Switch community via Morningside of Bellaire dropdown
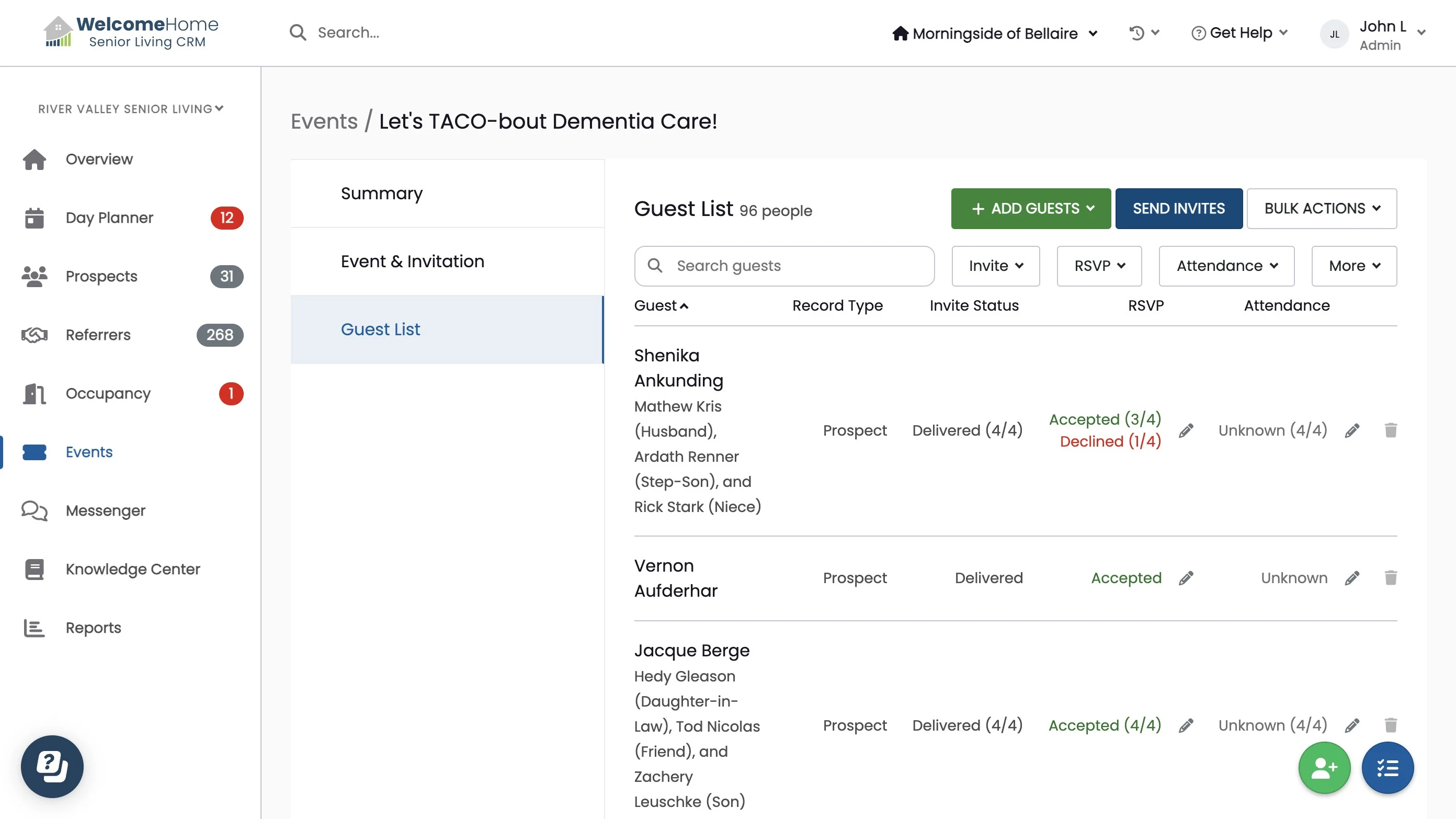The image size is (1456, 819). pos(995,33)
